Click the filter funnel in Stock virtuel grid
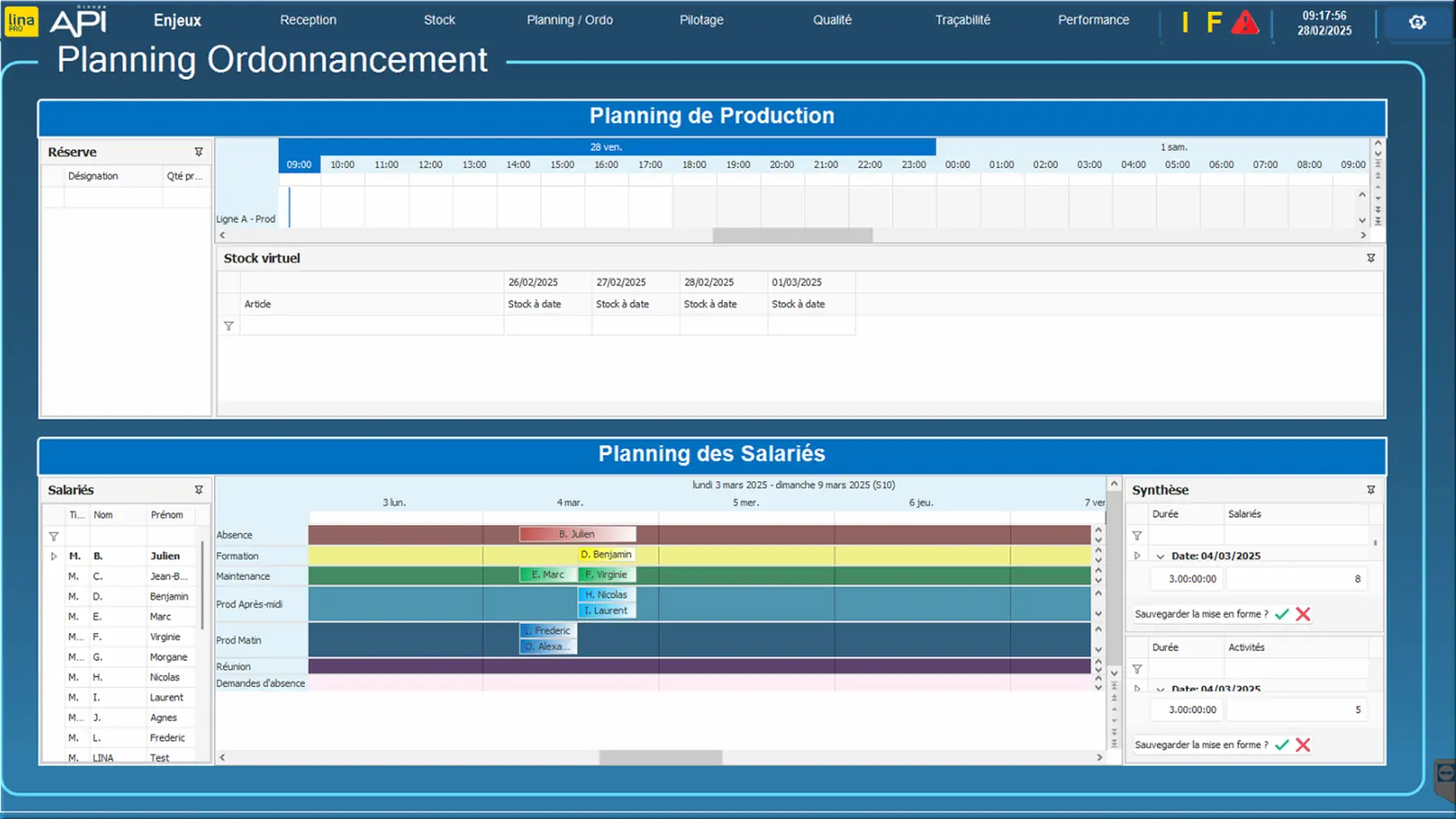The height and width of the screenshot is (819, 1456). pyautogui.click(x=229, y=326)
